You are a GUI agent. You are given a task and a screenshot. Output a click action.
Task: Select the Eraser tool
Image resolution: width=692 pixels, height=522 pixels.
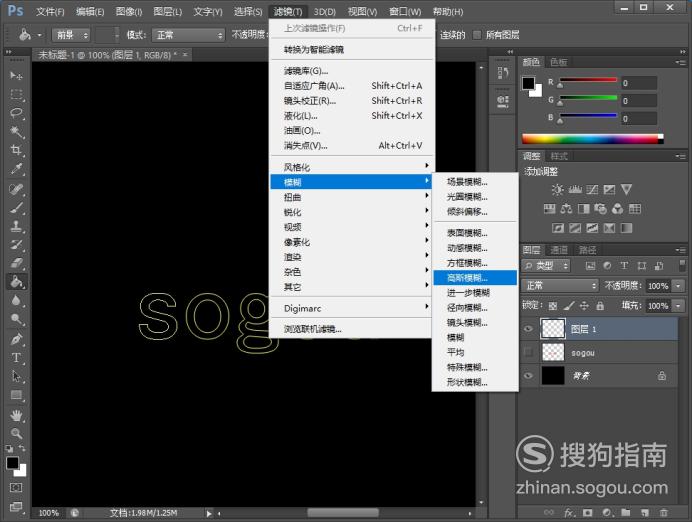tap(16, 263)
